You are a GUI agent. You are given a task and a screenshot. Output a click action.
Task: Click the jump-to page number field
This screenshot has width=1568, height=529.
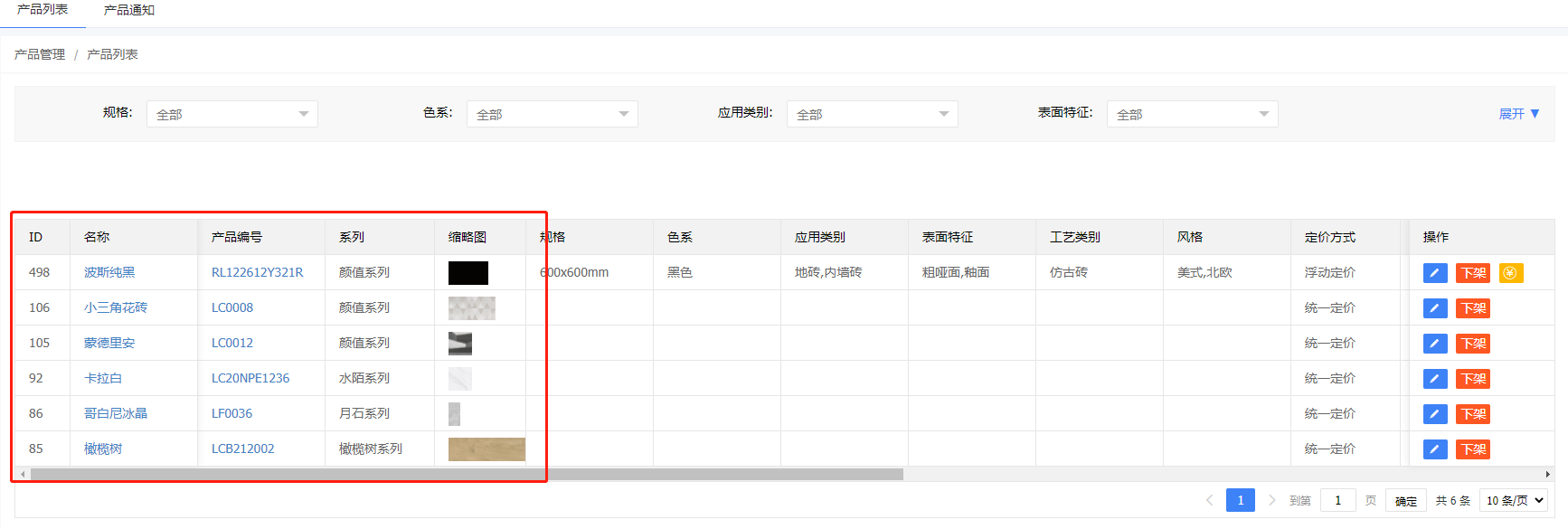click(x=1338, y=500)
